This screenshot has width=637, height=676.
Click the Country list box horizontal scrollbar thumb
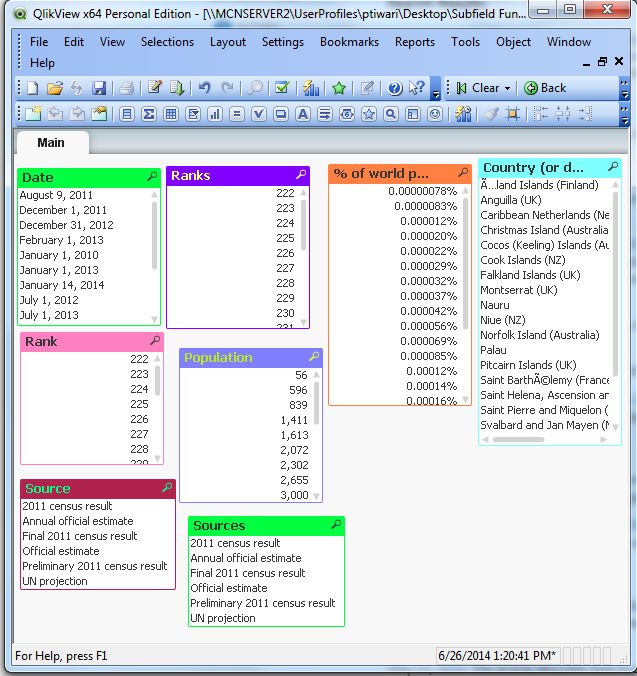pos(518,439)
